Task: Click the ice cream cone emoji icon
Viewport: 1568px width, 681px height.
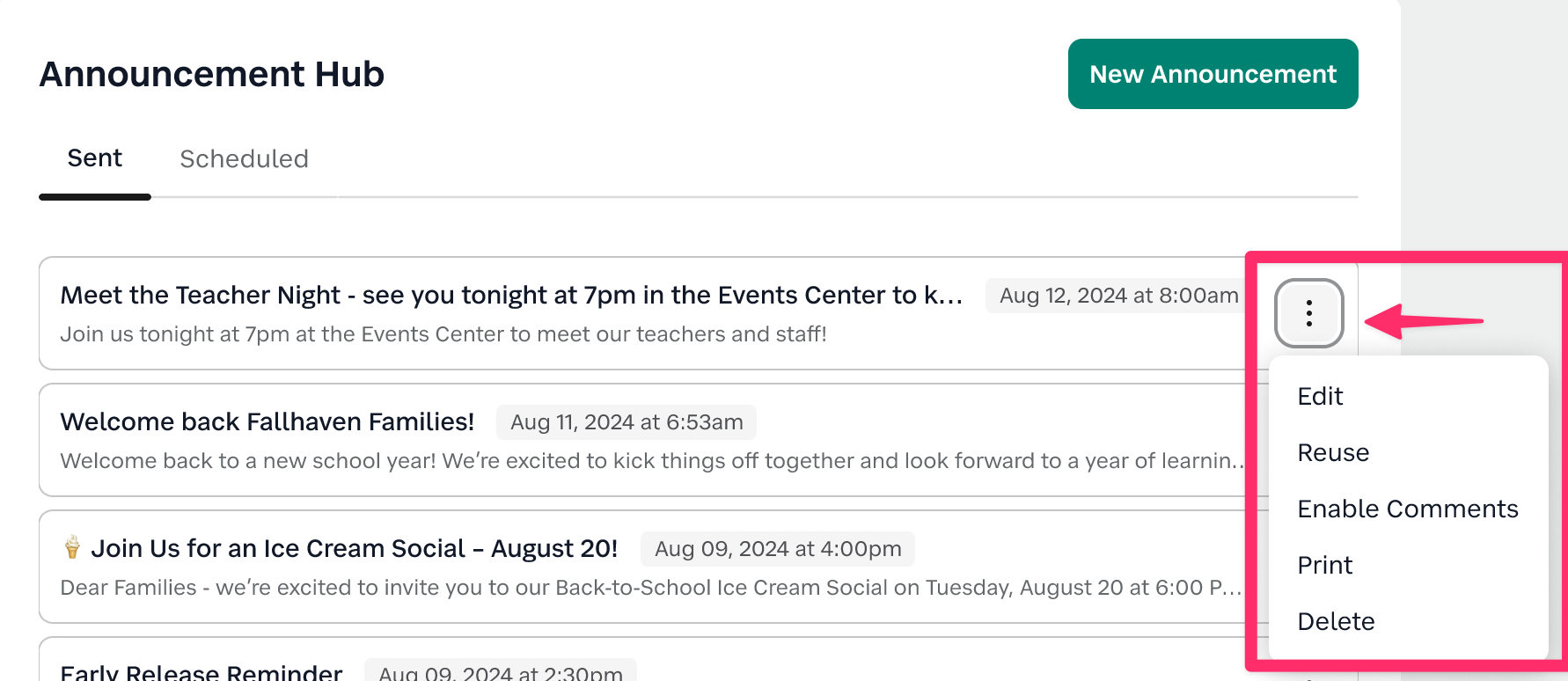Action: click(72, 547)
